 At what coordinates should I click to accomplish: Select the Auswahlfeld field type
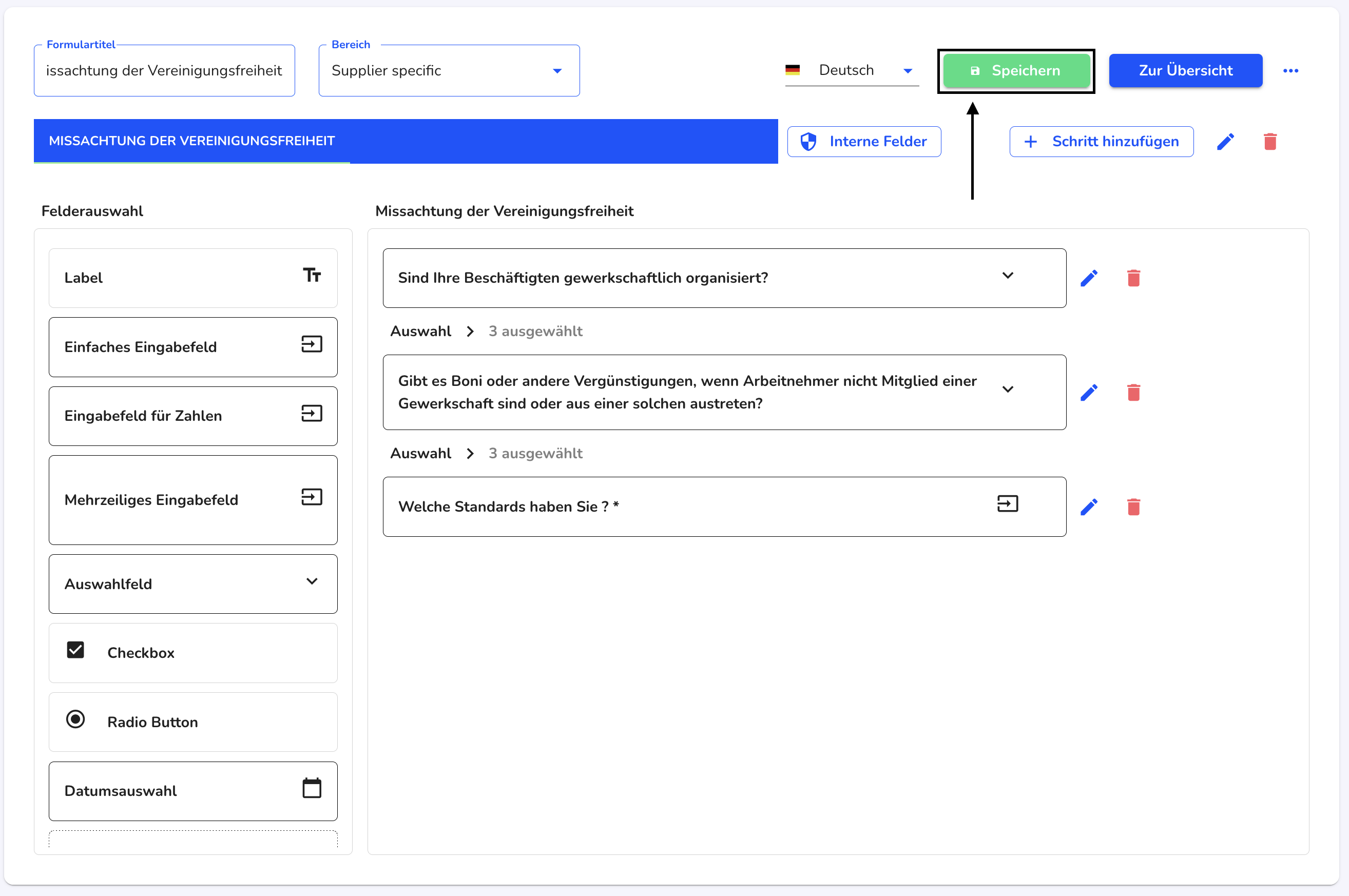click(193, 584)
